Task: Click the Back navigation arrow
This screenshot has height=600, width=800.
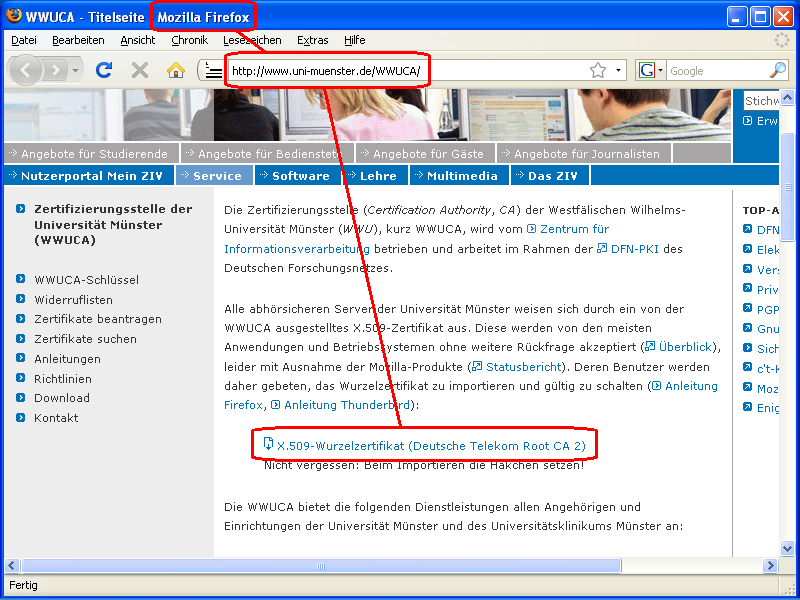Action: pyautogui.click(x=26, y=71)
